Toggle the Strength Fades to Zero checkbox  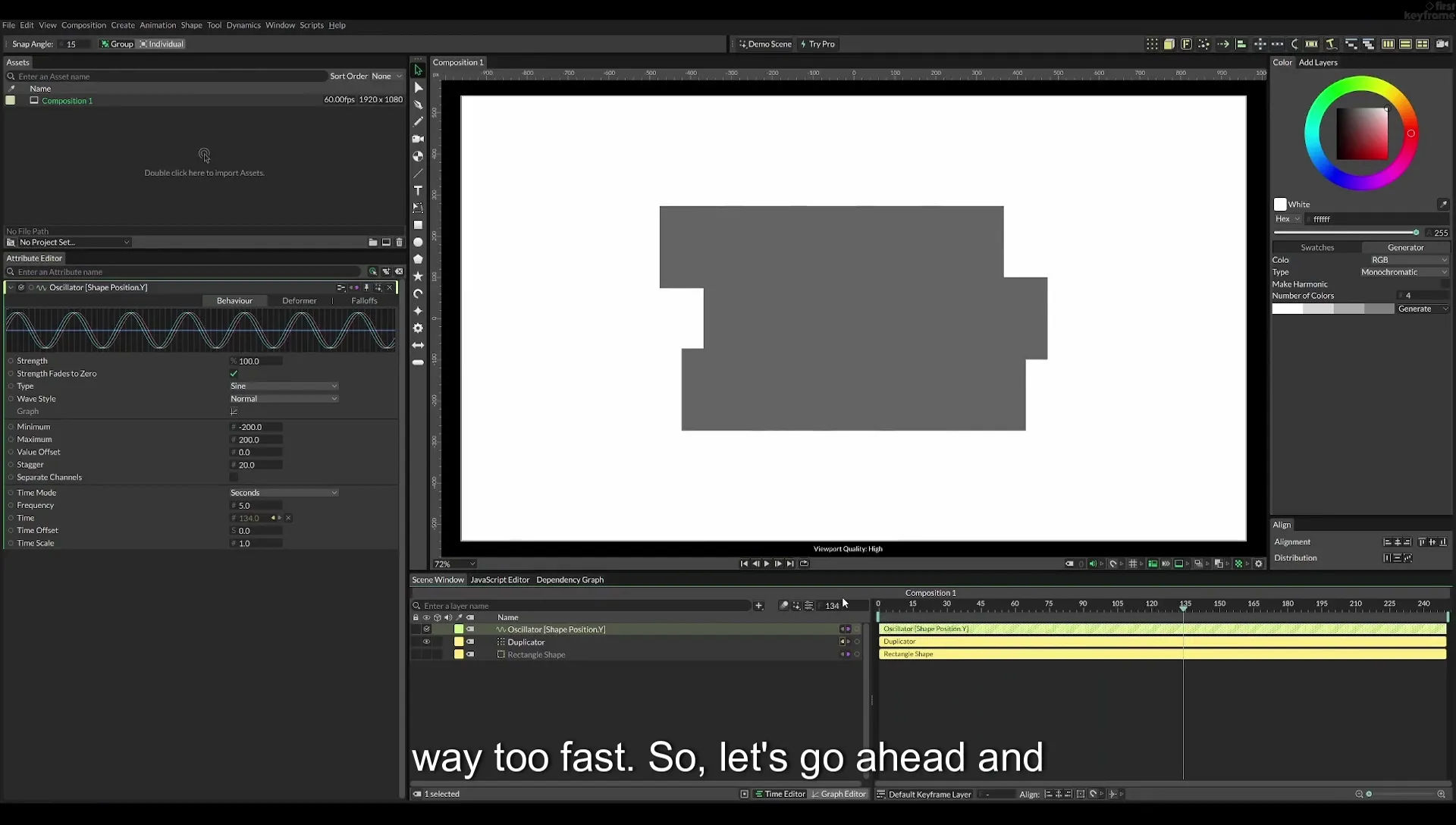pyautogui.click(x=234, y=374)
